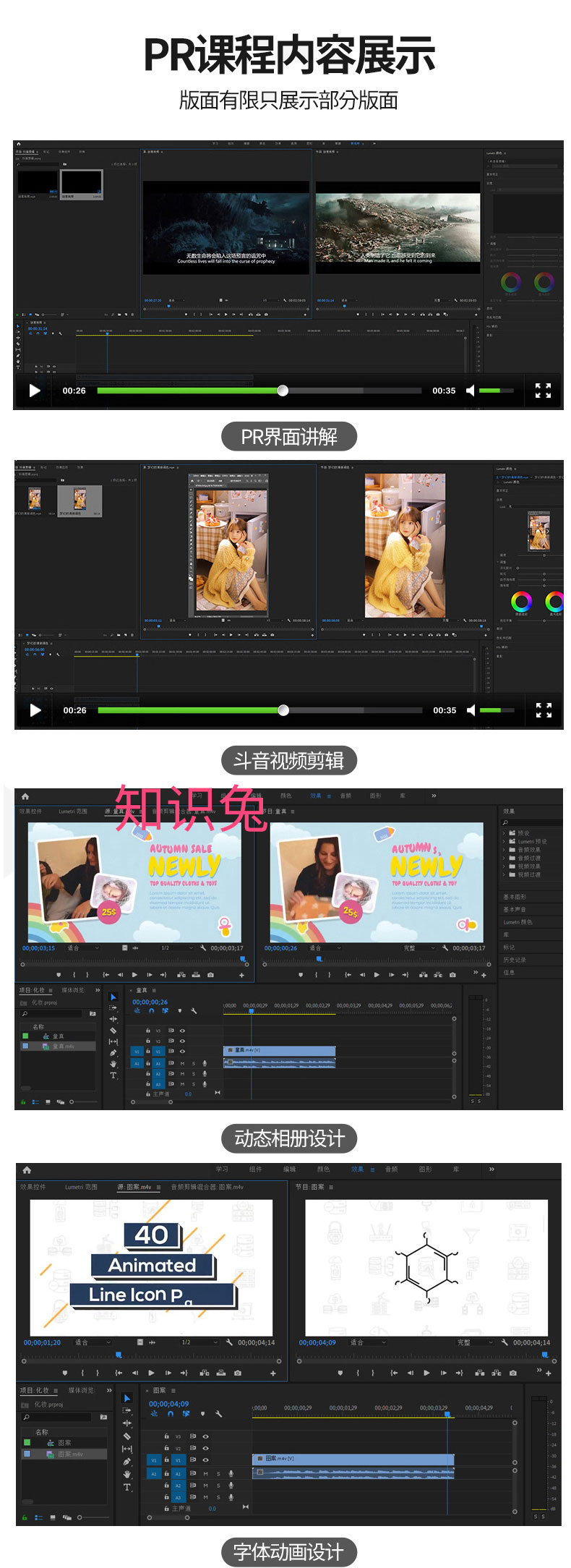This screenshot has width=571, height=1568.
Task: Open 适合 zoom dropdown in 童真 source monitor
Action: (83, 947)
